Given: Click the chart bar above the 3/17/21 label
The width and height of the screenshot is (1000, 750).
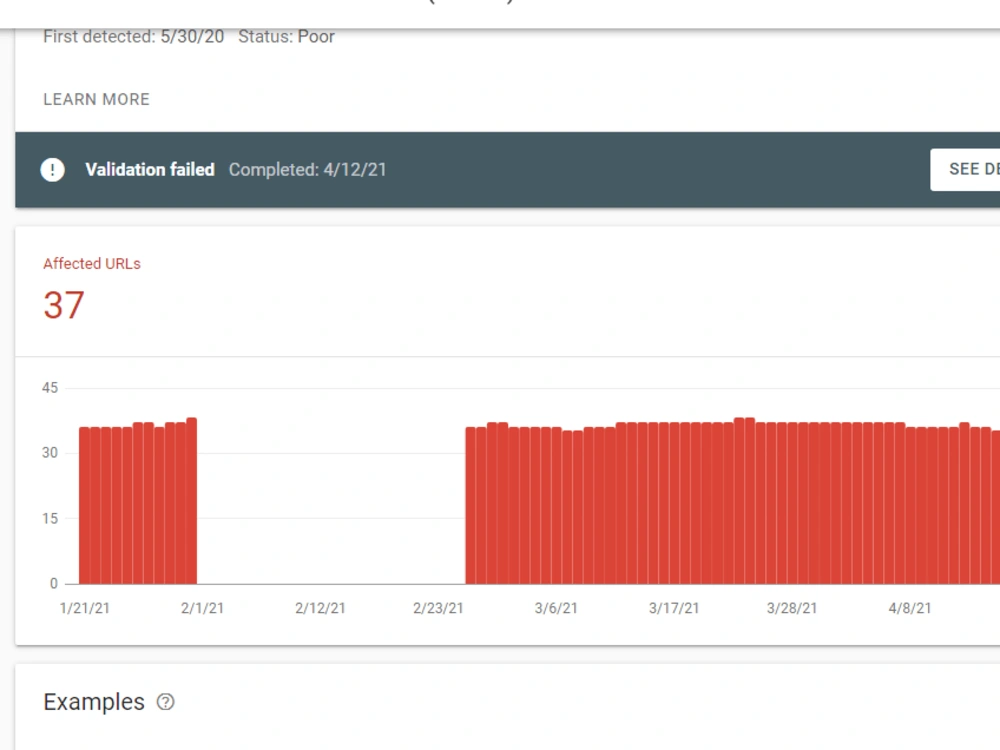Looking at the screenshot, I should [674, 503].
